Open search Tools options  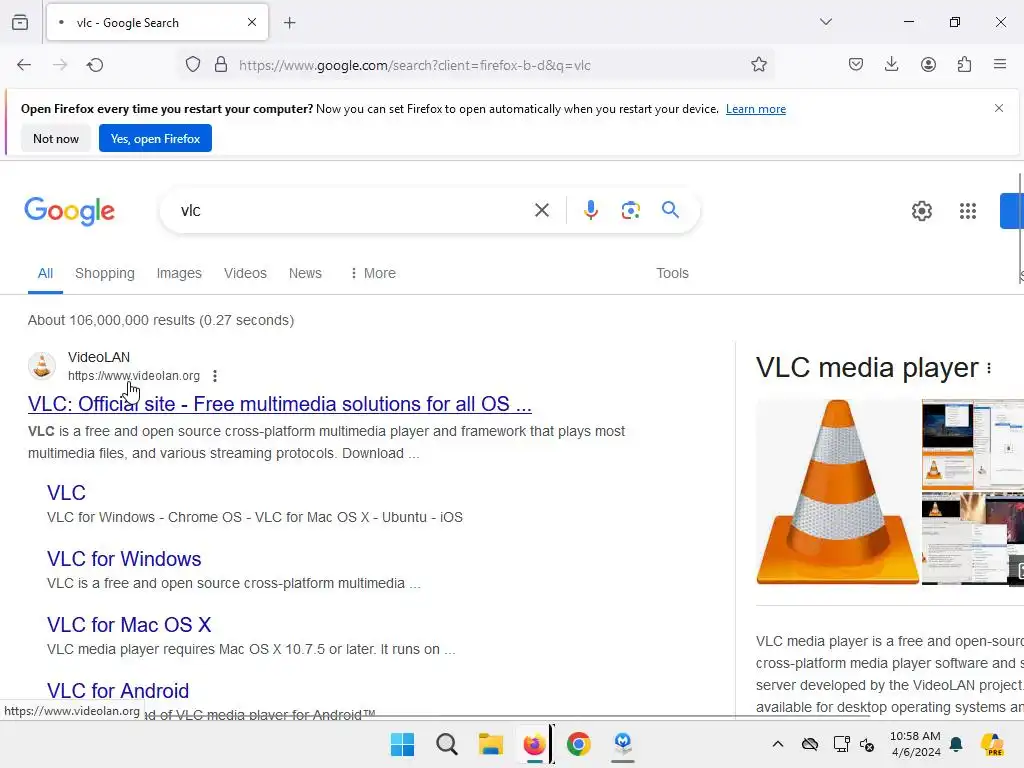point(672,273)
